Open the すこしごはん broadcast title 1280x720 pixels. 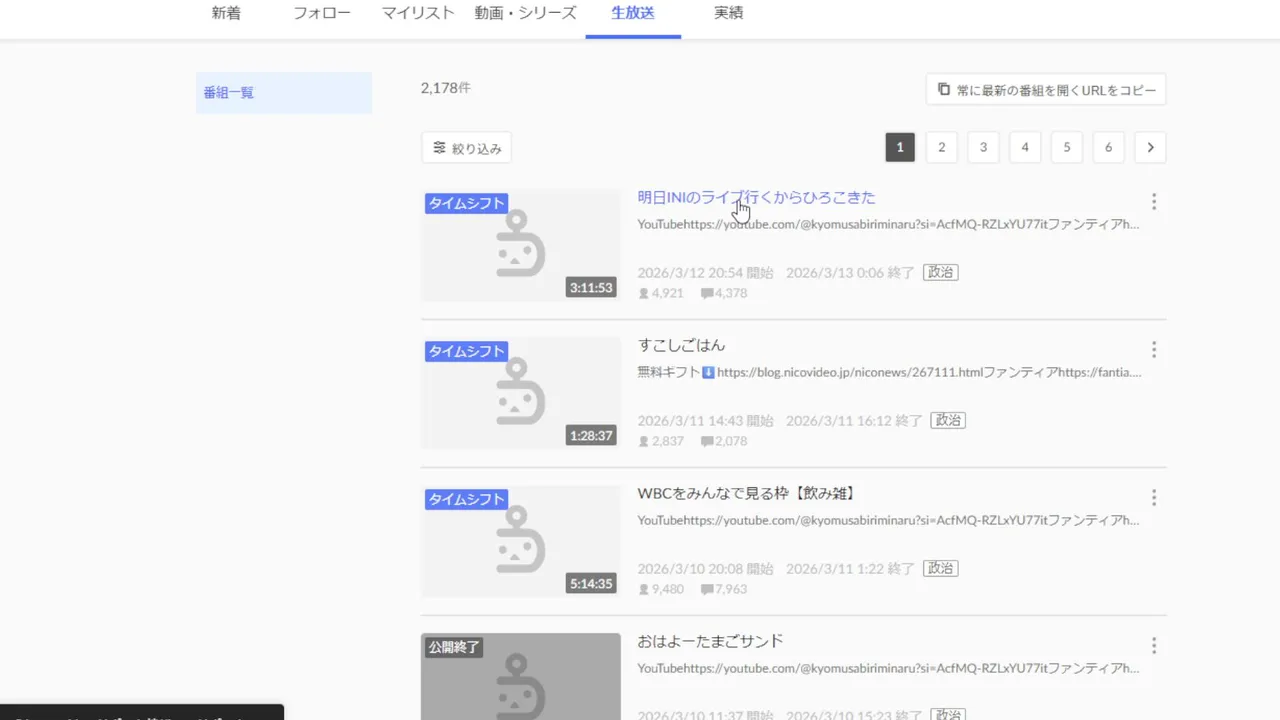(682, 346)
